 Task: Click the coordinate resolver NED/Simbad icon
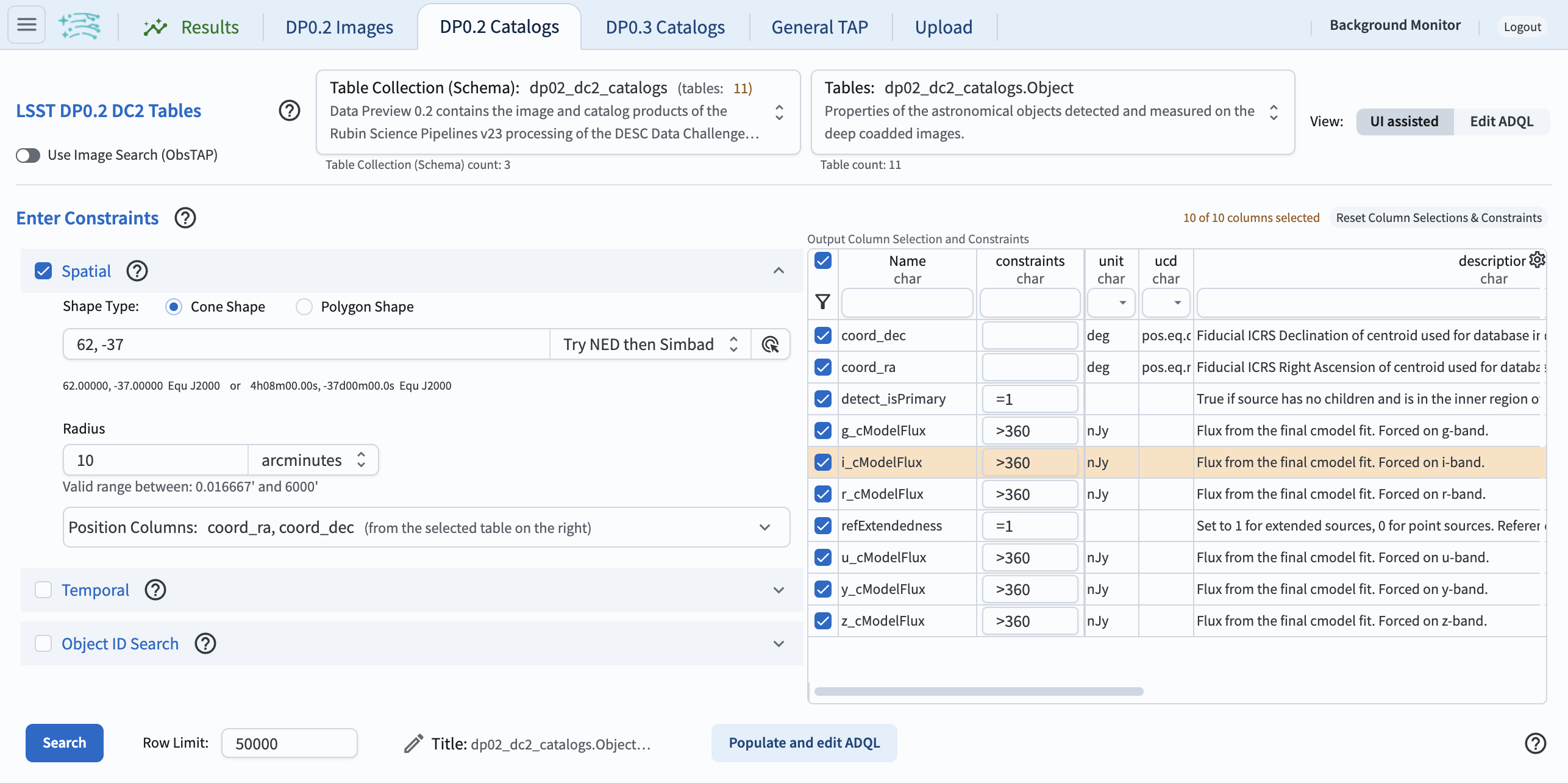(771, 343)
